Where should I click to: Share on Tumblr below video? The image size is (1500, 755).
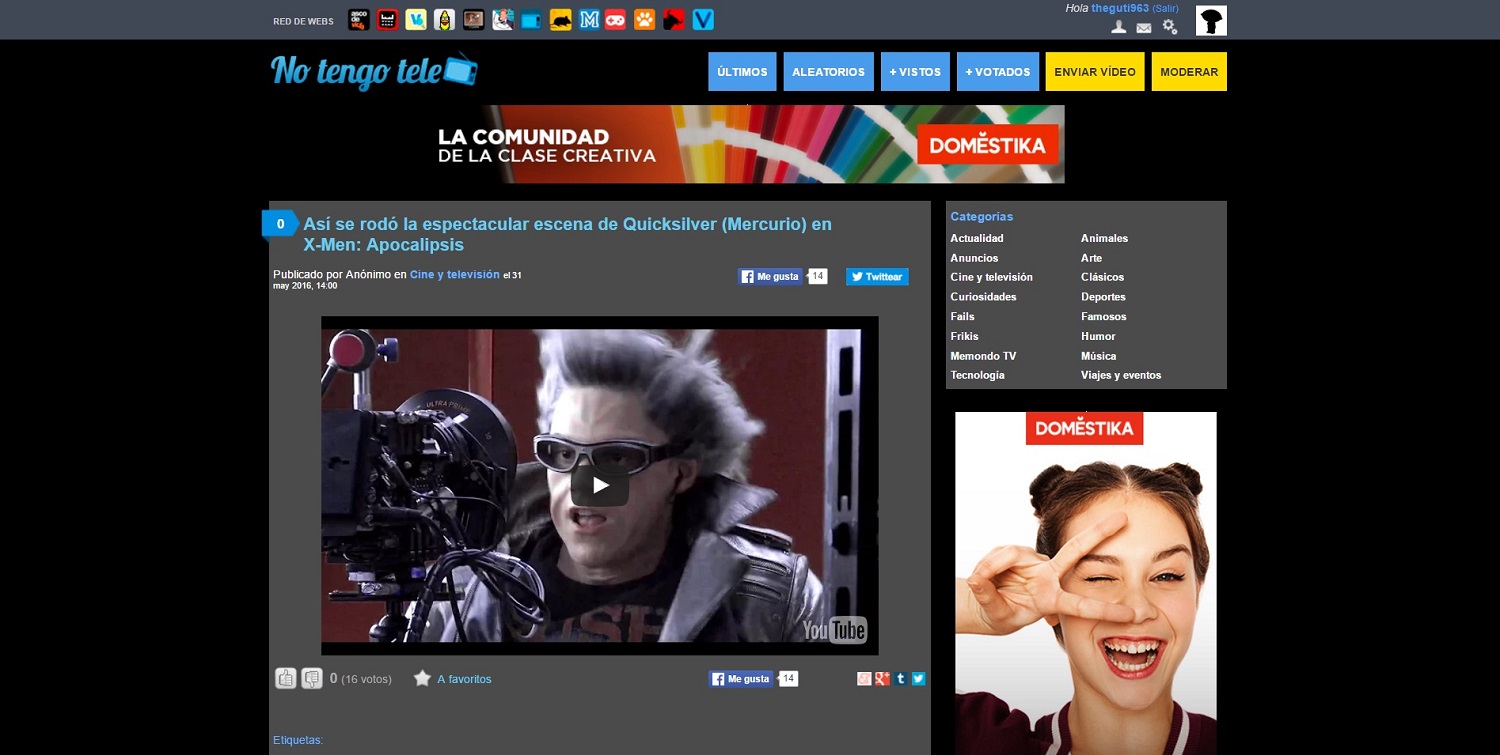coord(901,678)
